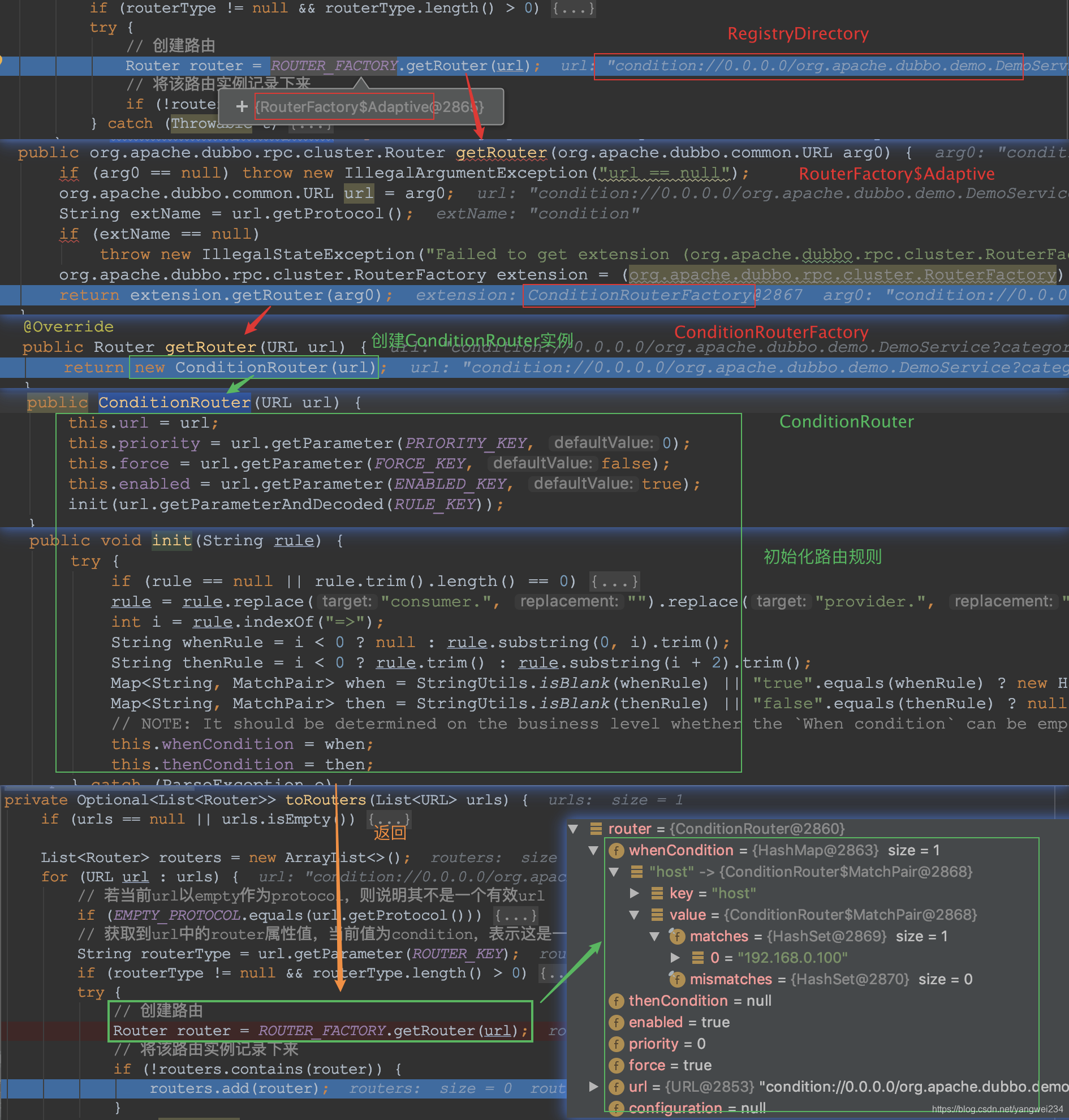Click FORCE_KEY constant in constructor
The image size is (1069, 1120).
pyautogui.click(x=420, y=463)
